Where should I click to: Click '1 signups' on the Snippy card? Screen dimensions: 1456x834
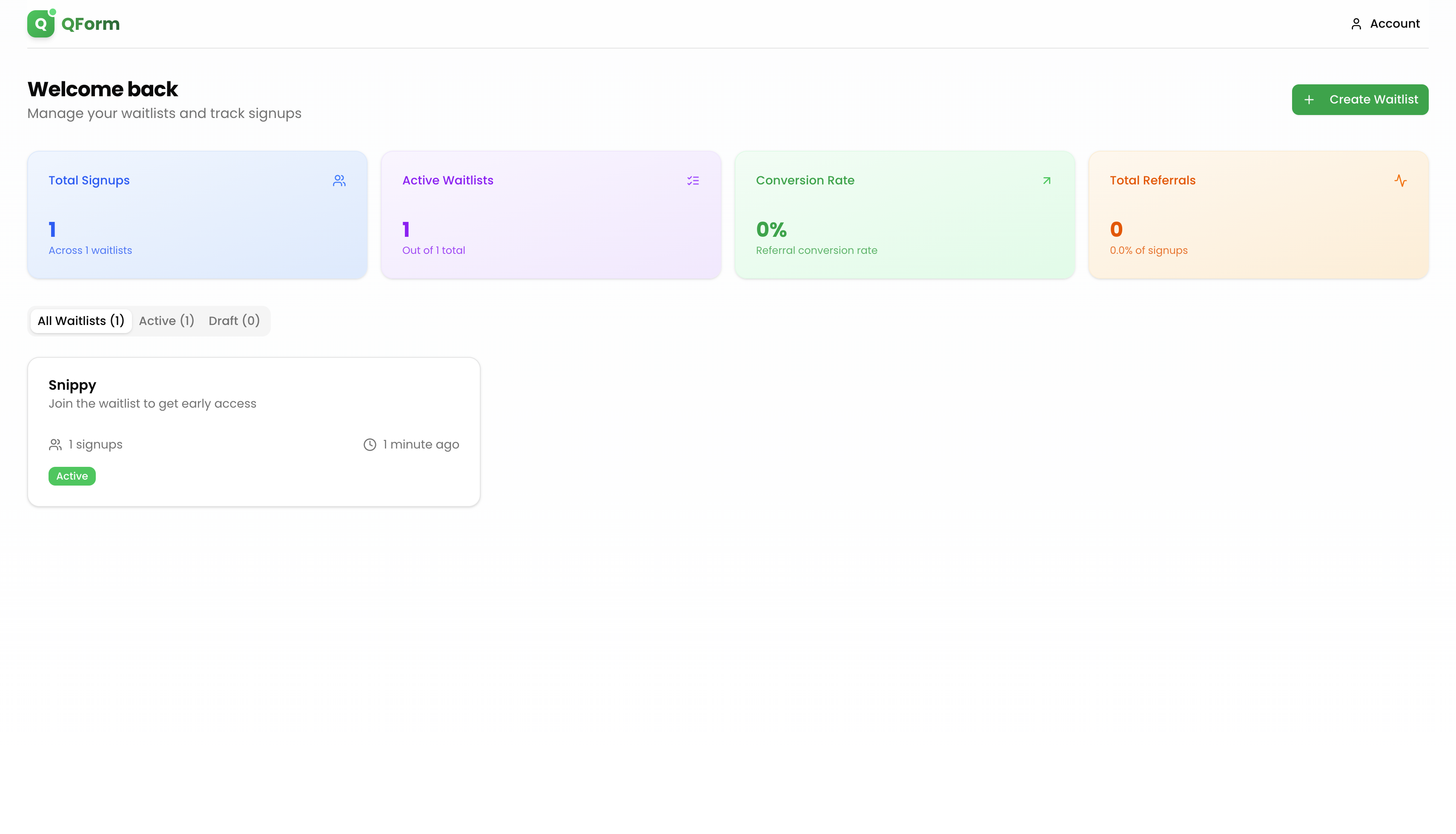coord(95,444)
